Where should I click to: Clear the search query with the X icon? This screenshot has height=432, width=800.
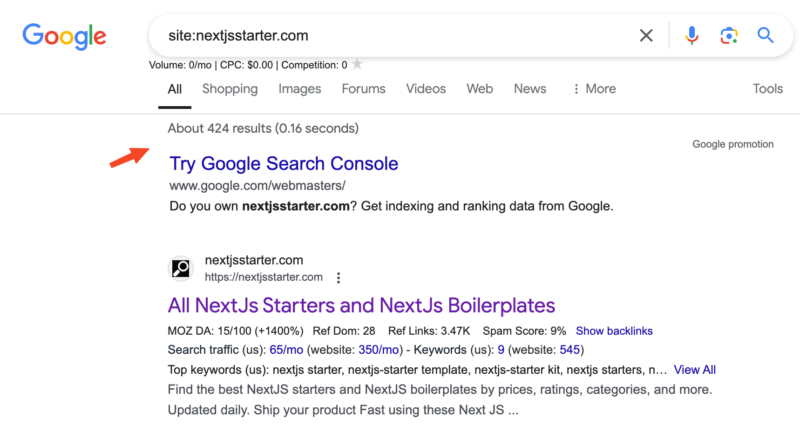[x=646, y=36]
